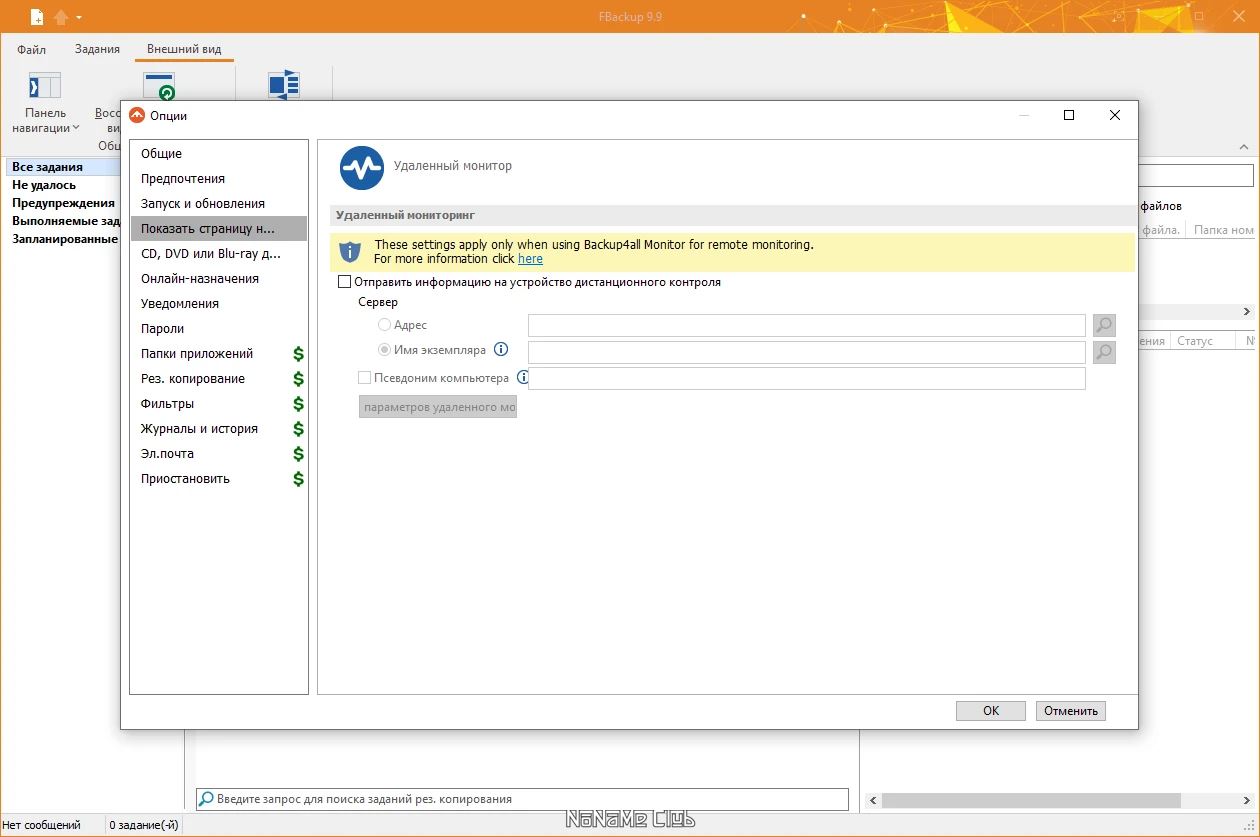Click the dollar icon beside Папки приложений
The image size is (1260, 837).
[298, 354]
